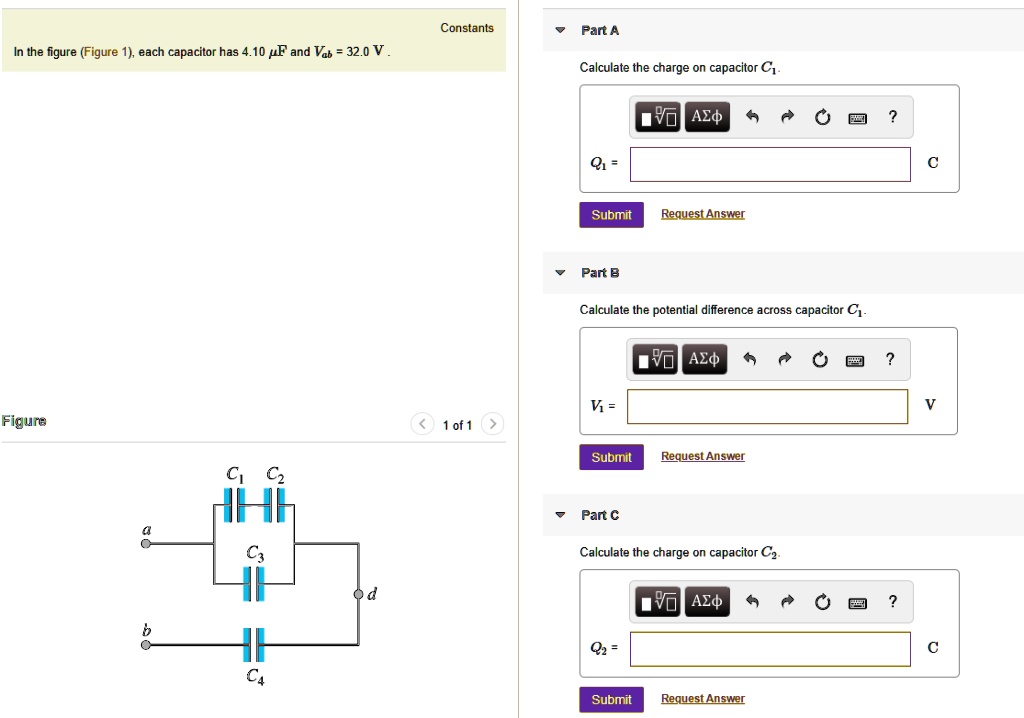Click the next figure arrow
Viewport: 1024px width, 718px height.
click(493, 424)
